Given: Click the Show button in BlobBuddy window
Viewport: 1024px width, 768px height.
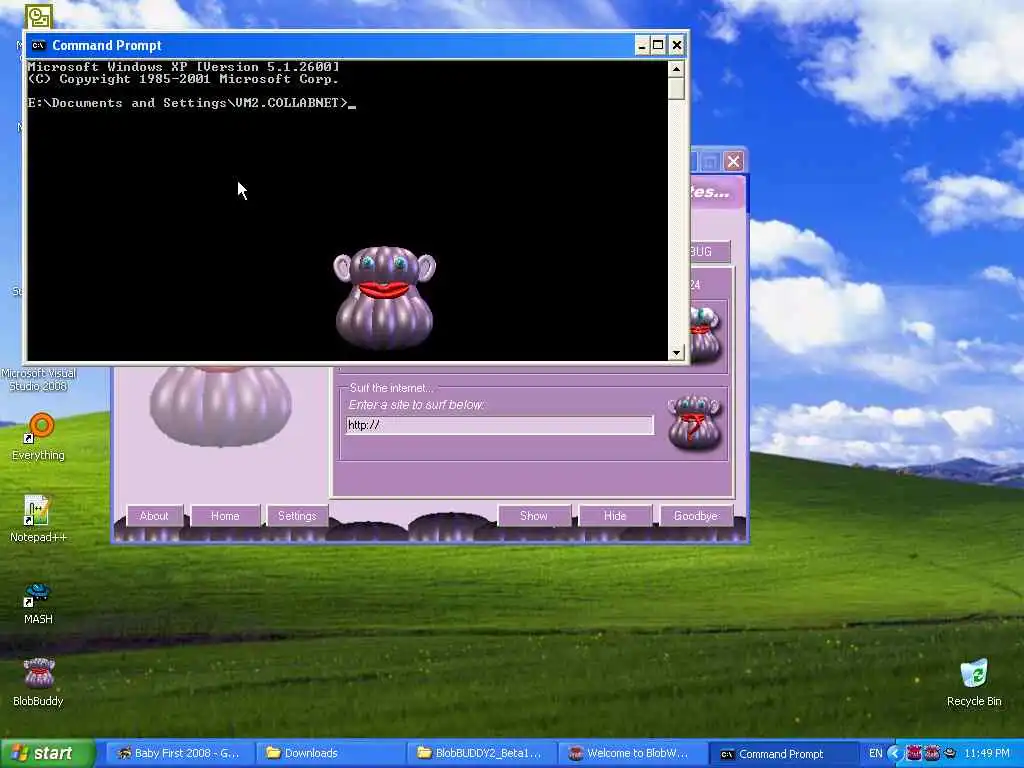Looking at the screenshot, I should [534, 515].
